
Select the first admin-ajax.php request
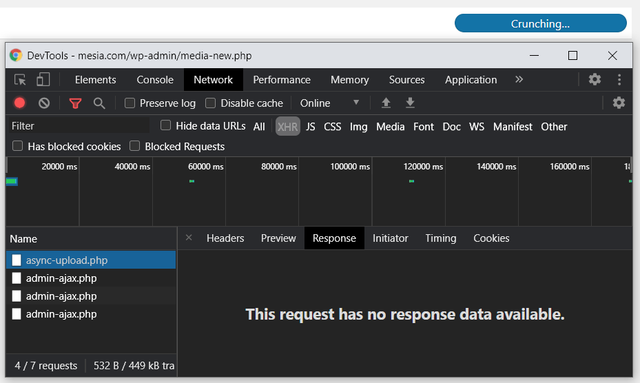91,278
